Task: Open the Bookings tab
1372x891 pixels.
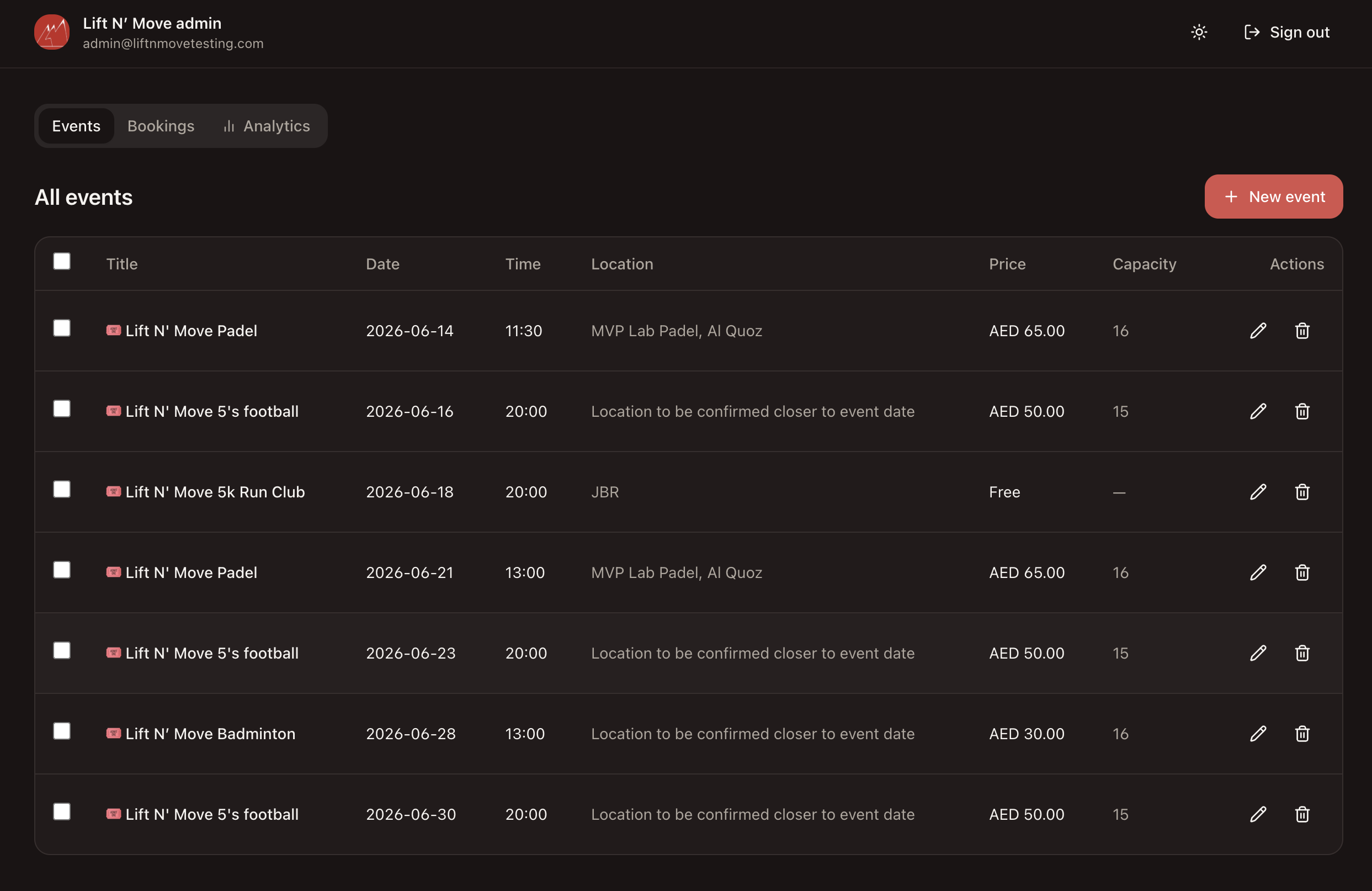Action: point(161,126)
